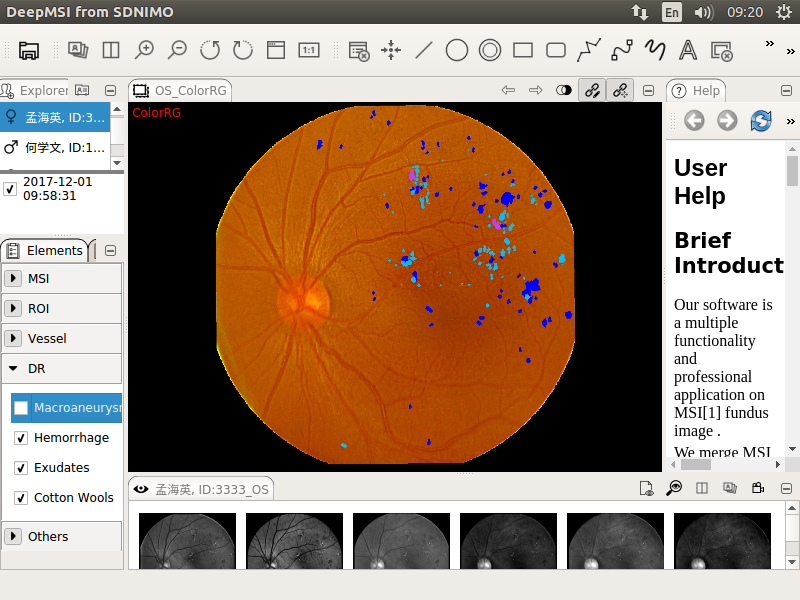Expand the MSI section
Viewport: 800px width, 600px height.
(13, 278)
